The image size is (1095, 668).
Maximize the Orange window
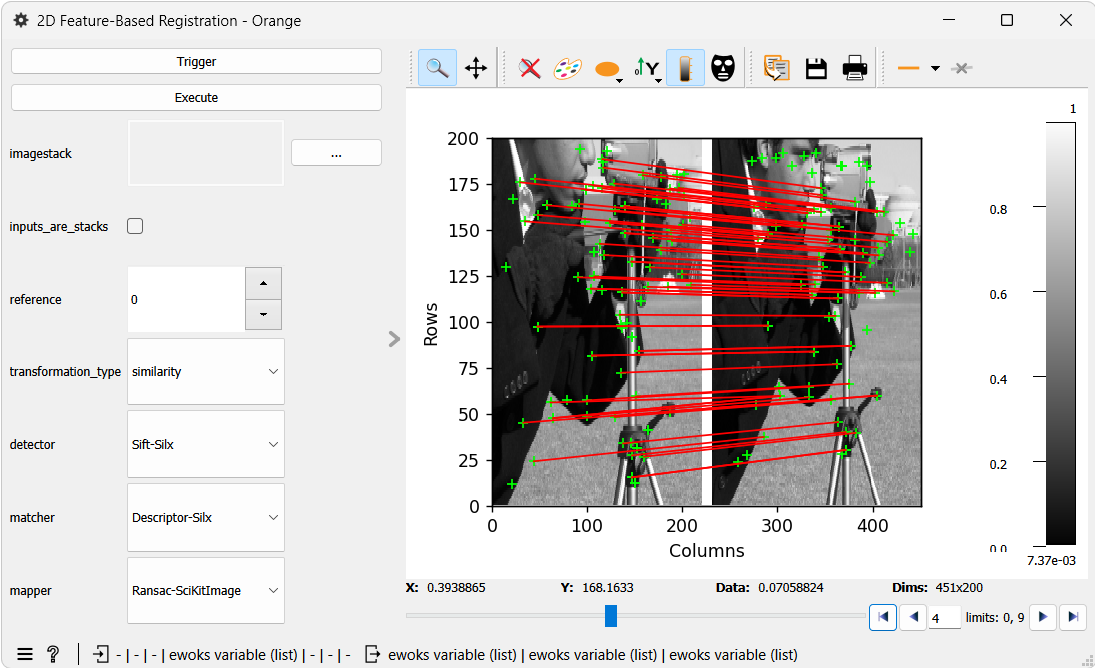[1007, 20]
